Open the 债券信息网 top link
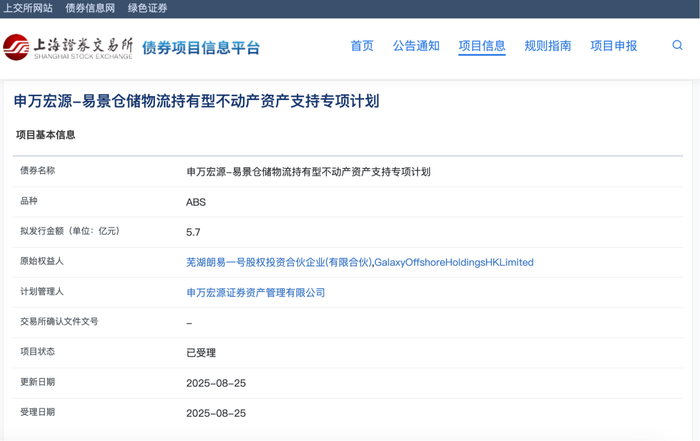Image resolution: width=700 pixels, height=441 pixels. coord(90,8)
